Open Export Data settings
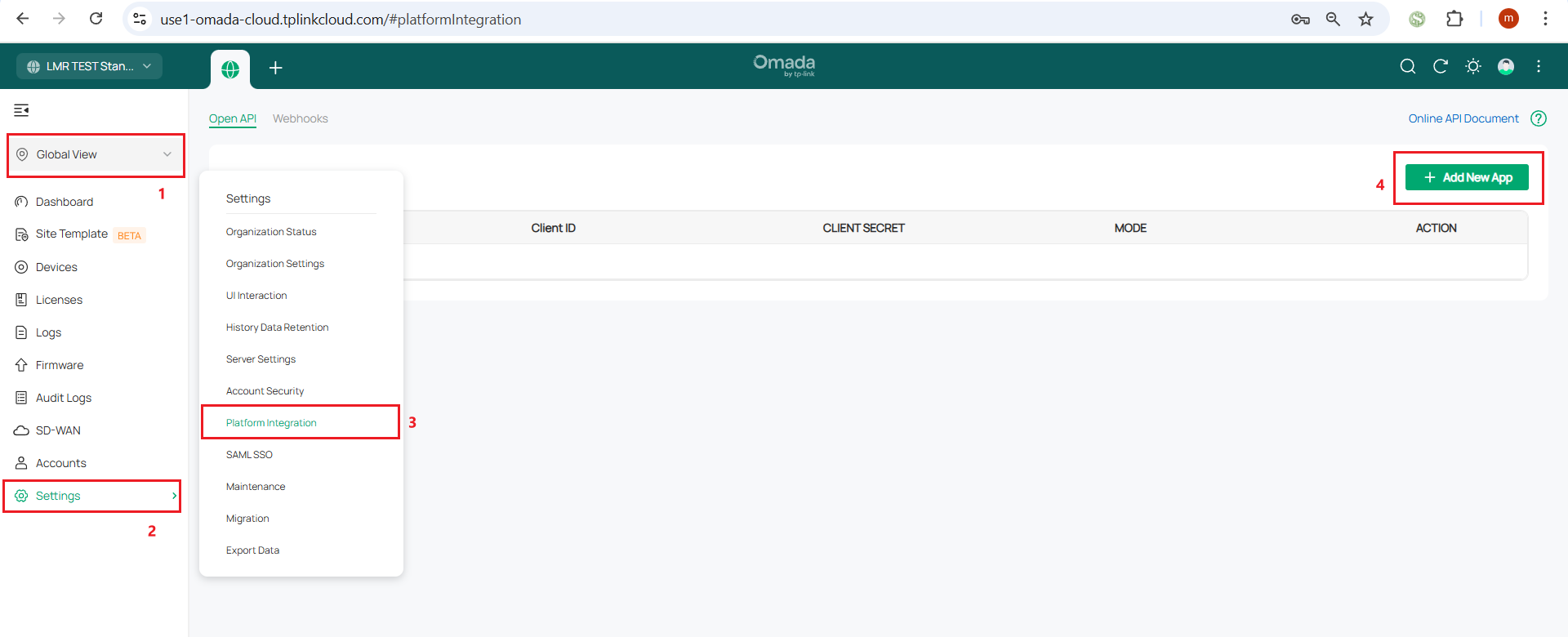The height and width of the screenshot is (637, 1568). [x=253, y=550]
